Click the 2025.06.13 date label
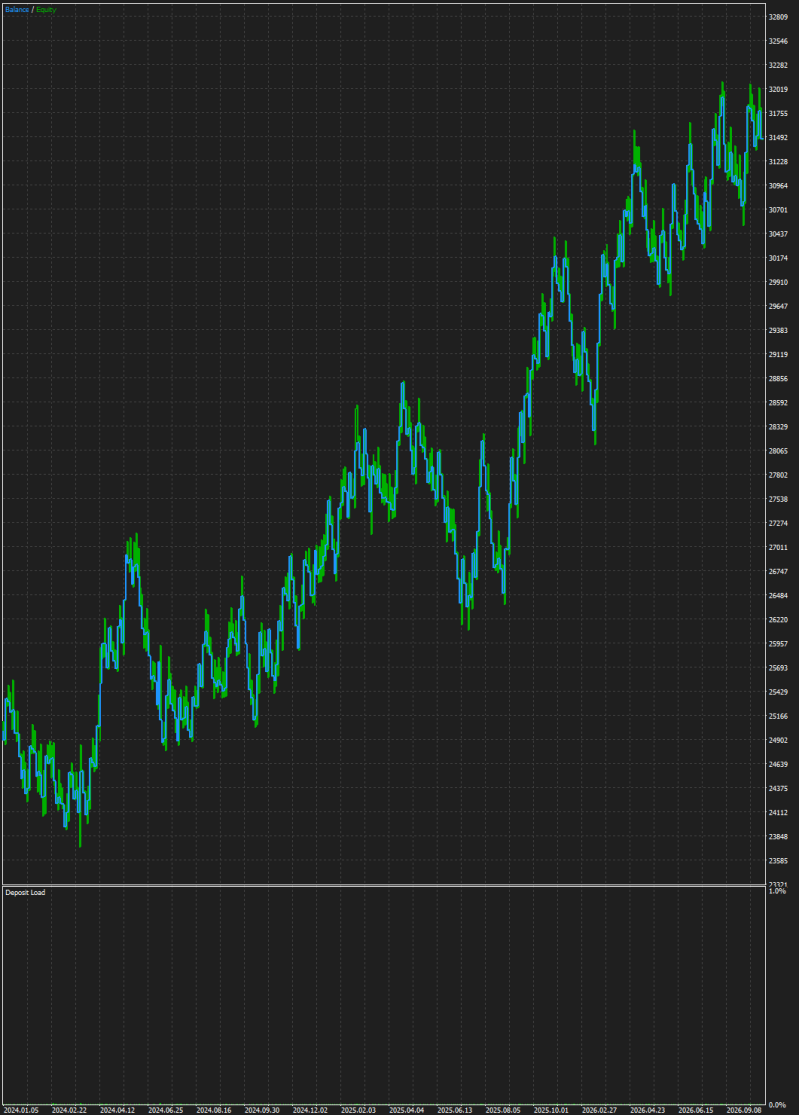Screen dimensions: 799x1115 [455, 1111]
